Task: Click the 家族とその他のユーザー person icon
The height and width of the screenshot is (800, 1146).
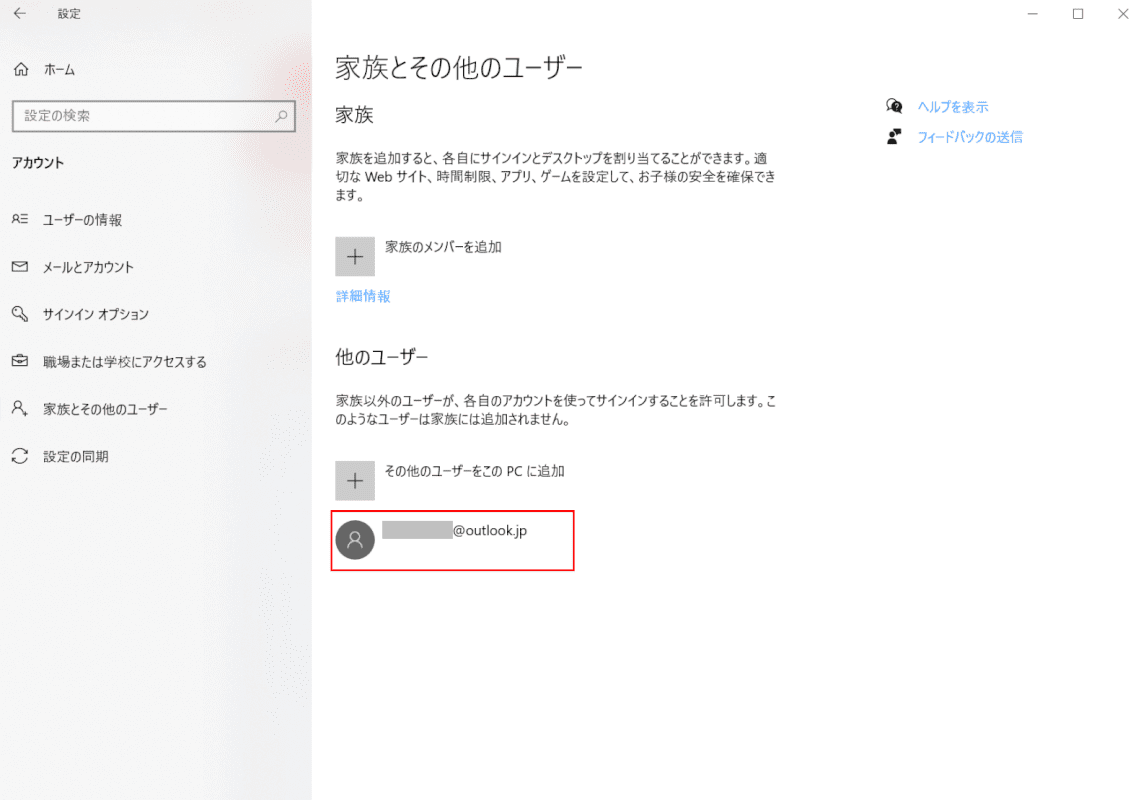Action: pyautogui.click(x=20, y=408)
